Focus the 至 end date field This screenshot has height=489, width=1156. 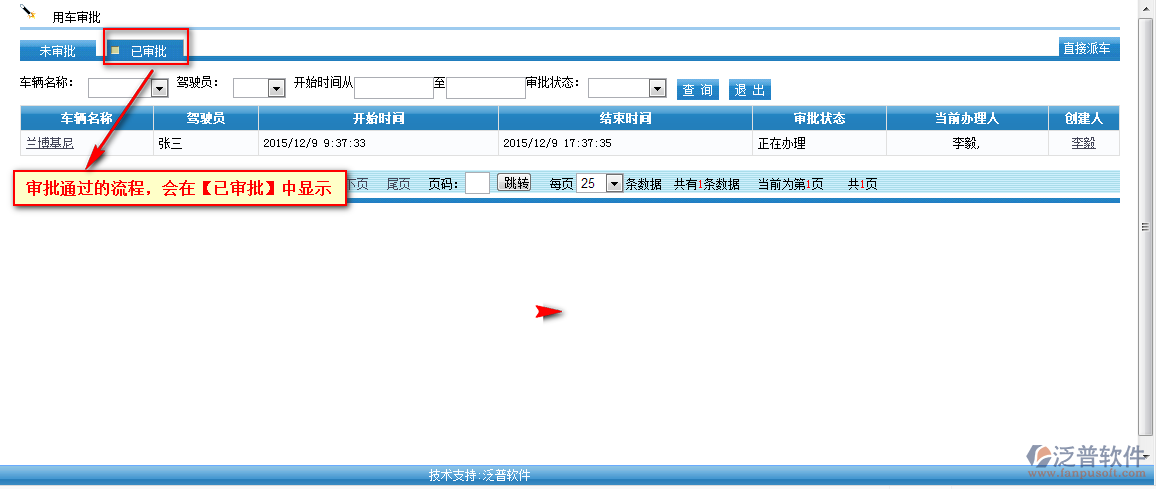click(x=486, y=88)
